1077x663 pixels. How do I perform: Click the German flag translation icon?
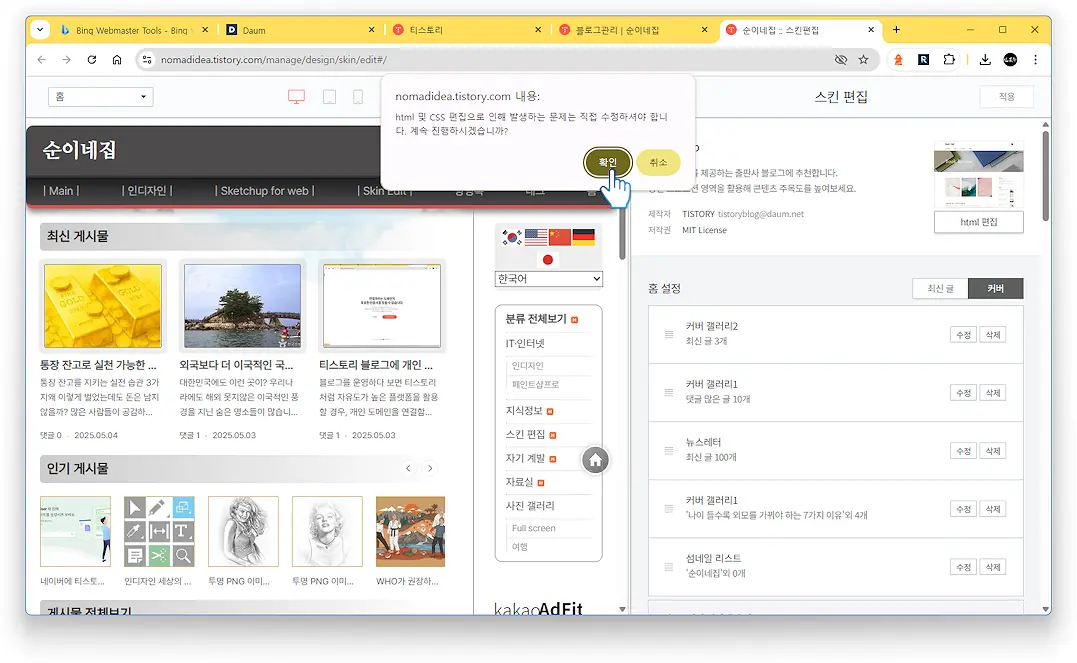(584, 237)
